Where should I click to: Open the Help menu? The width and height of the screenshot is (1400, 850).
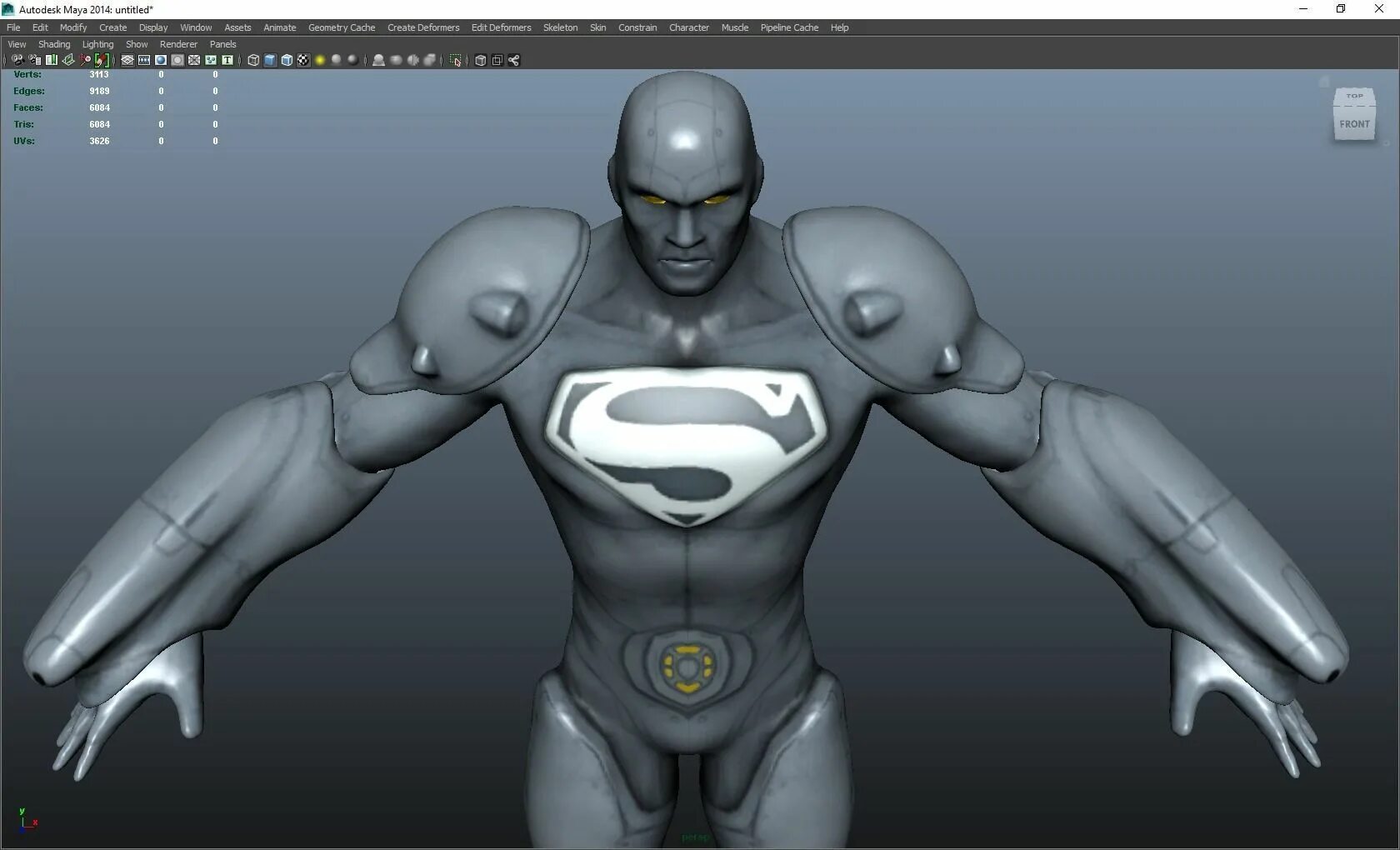(x=839, y=27)
